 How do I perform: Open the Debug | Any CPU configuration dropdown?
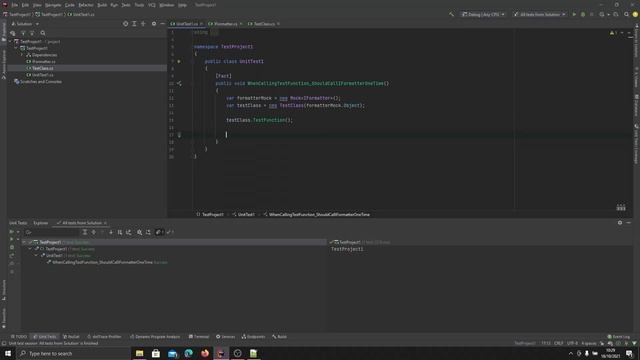[x=483, y=14]
